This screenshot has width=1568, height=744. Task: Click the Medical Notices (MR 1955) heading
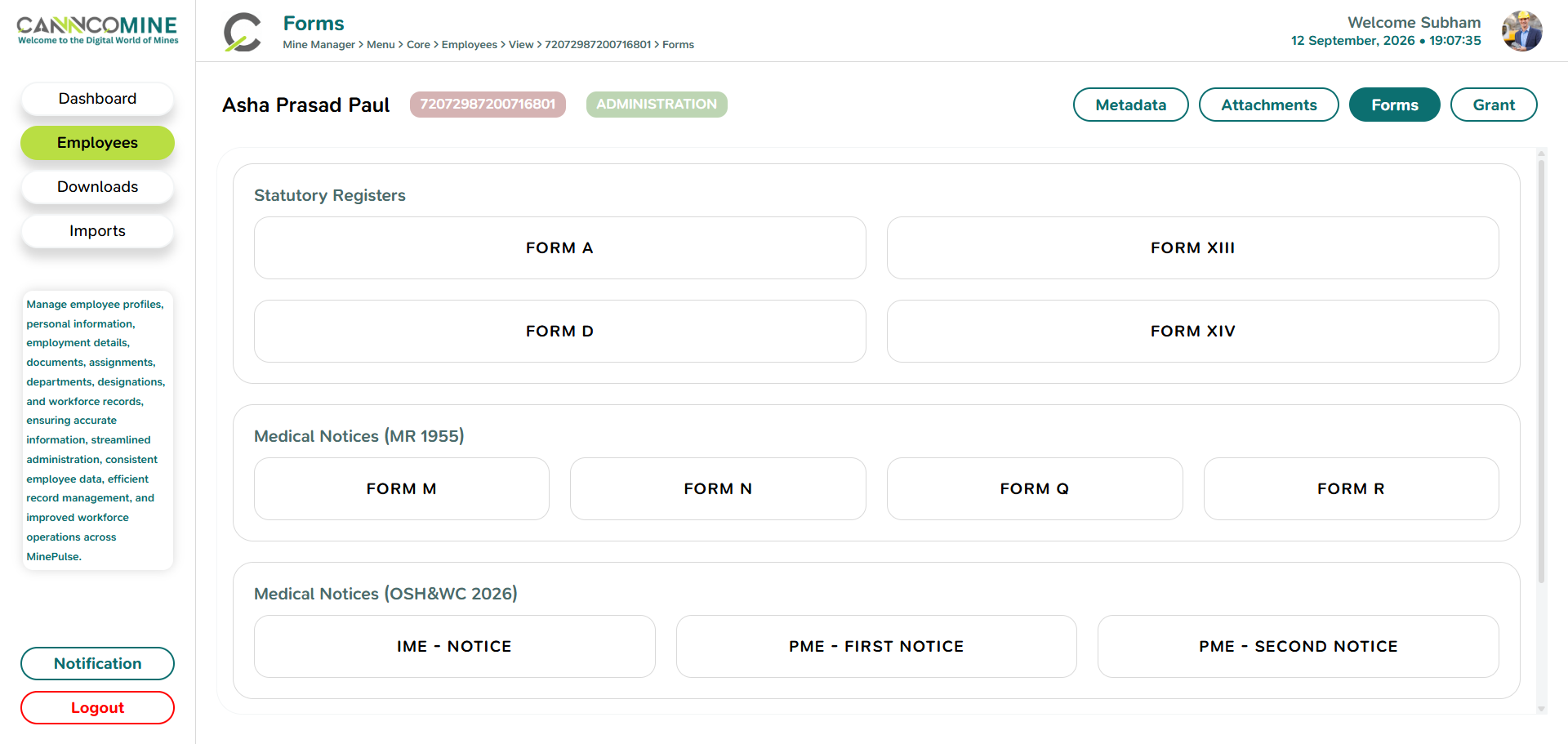359,436
